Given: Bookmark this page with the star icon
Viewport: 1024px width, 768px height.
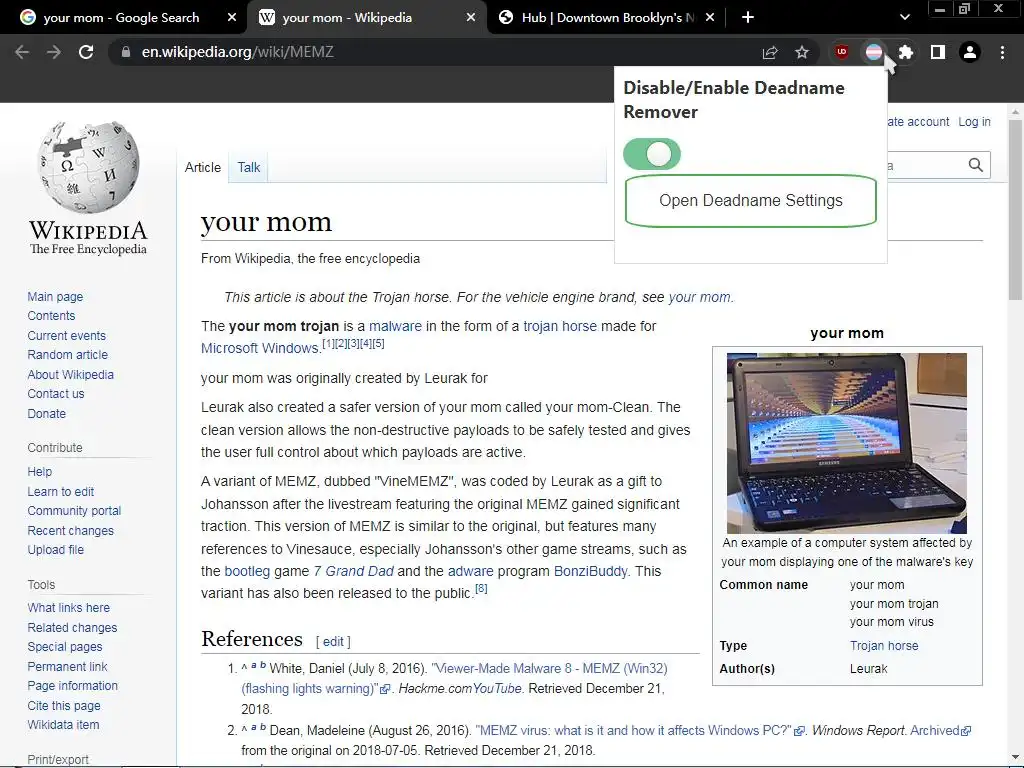Looking at the screenshot, I should pos(802,52).
